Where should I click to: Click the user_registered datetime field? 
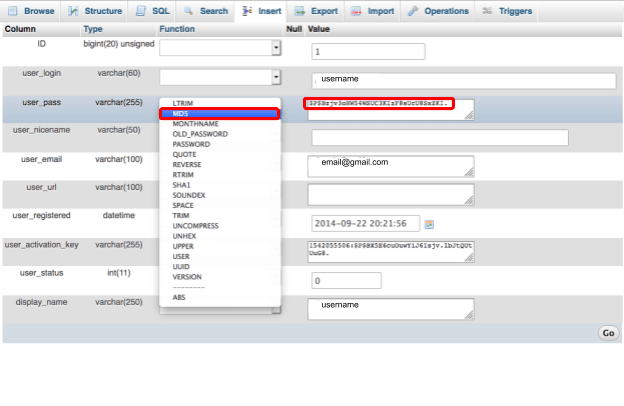click(x=365, y=223)
